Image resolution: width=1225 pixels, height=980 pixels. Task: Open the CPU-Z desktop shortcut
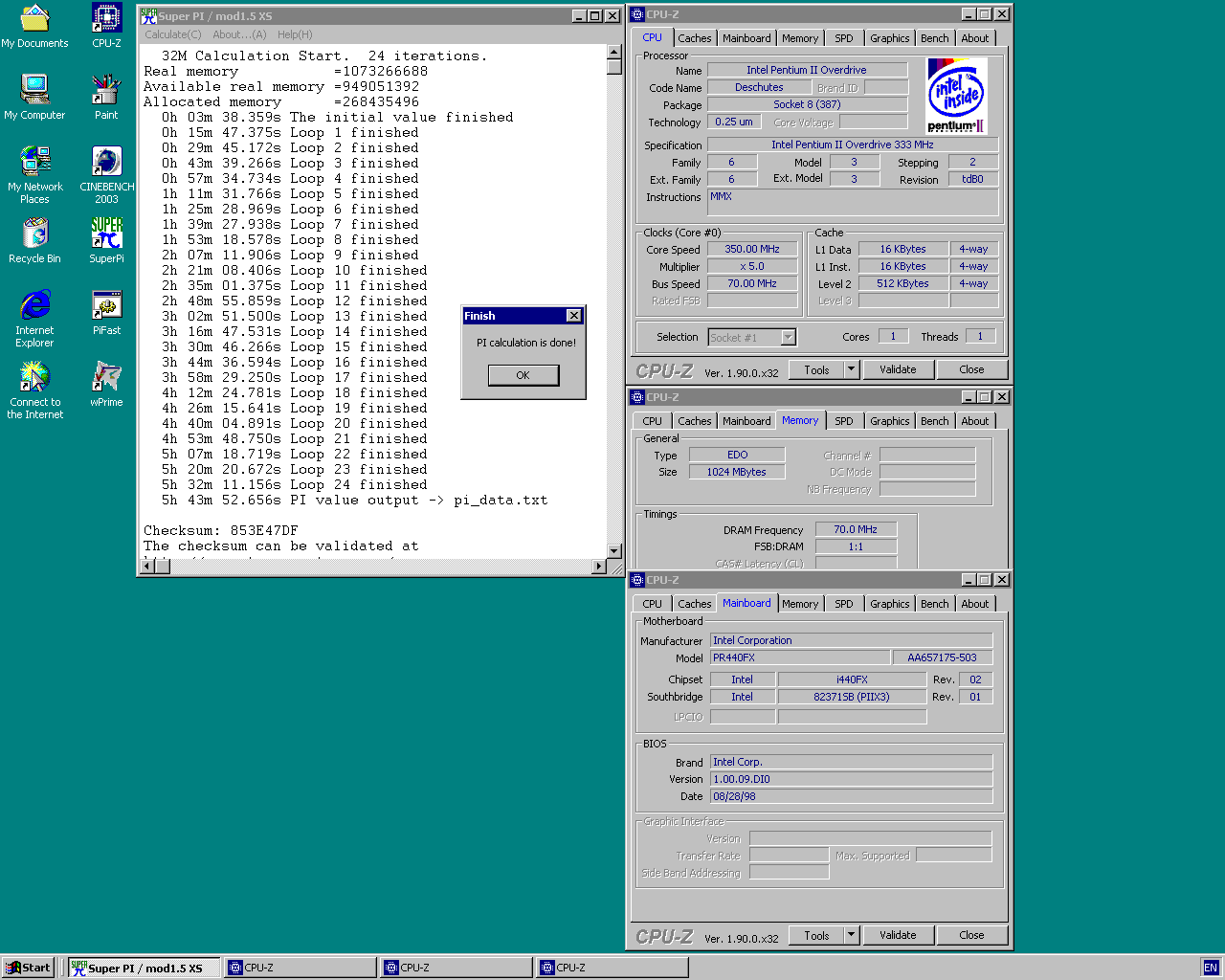tap(106, 26)
